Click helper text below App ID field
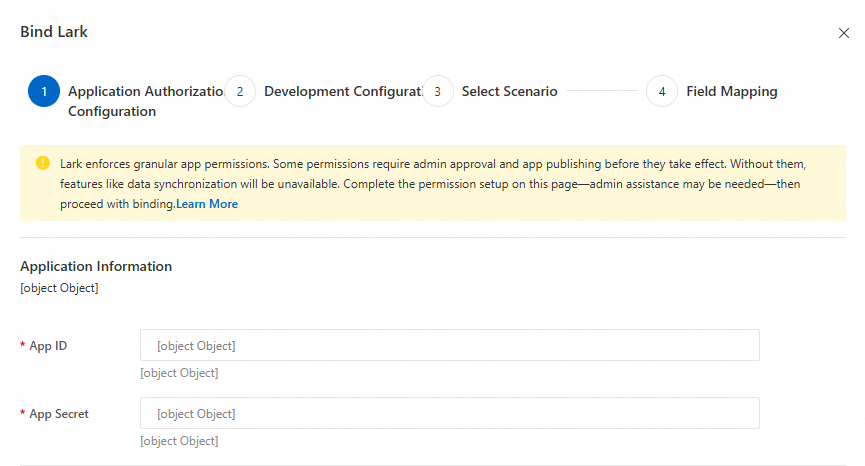This screenshot has height=466, width=865. (x=179, y=373)
